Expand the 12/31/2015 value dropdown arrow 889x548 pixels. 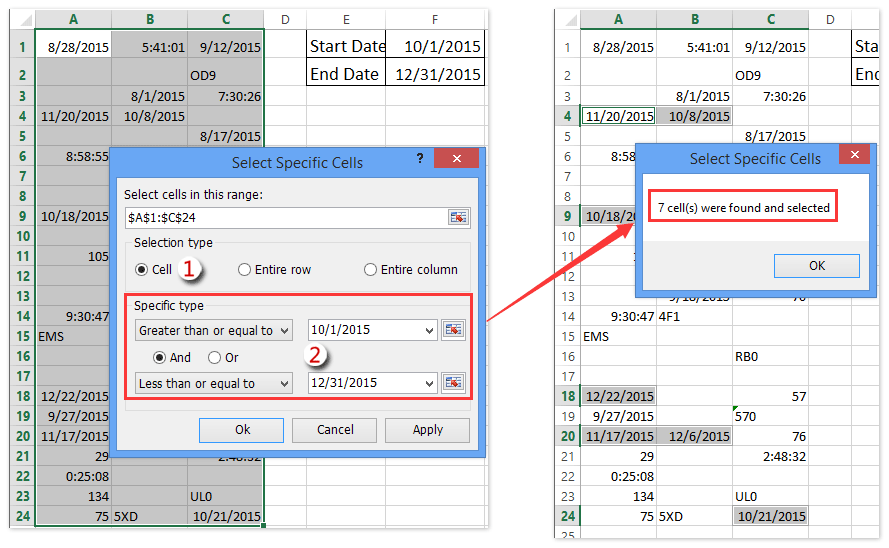pyautogui.click(x=430, y=383)
